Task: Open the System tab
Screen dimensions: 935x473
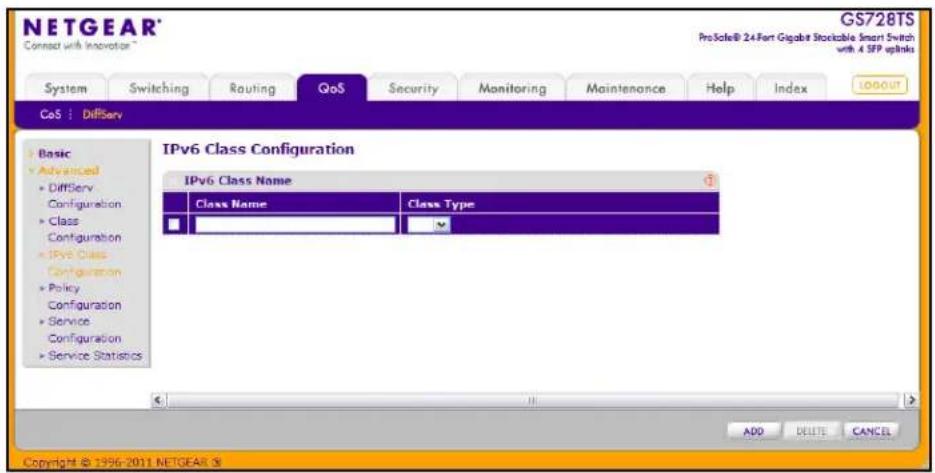Action: click(66, 88)
